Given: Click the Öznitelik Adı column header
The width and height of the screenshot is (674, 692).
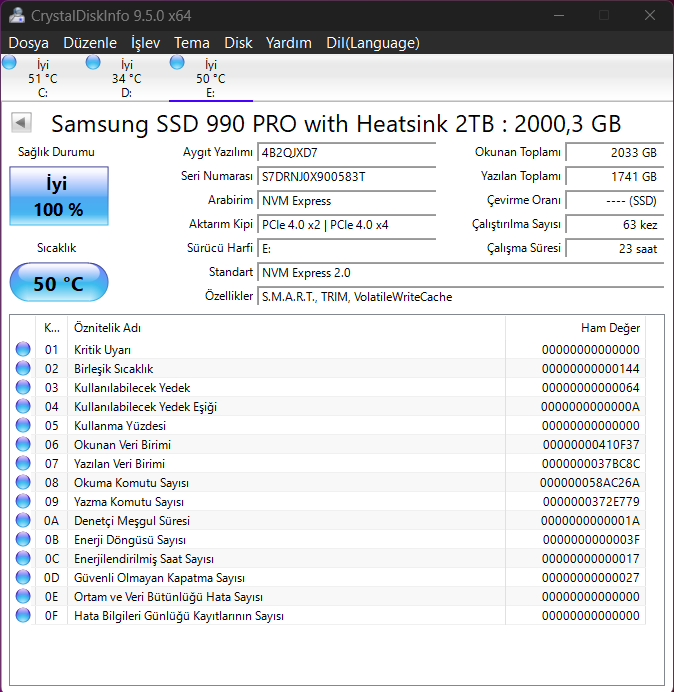Looking at the screenshot, I should click(286, 327).
